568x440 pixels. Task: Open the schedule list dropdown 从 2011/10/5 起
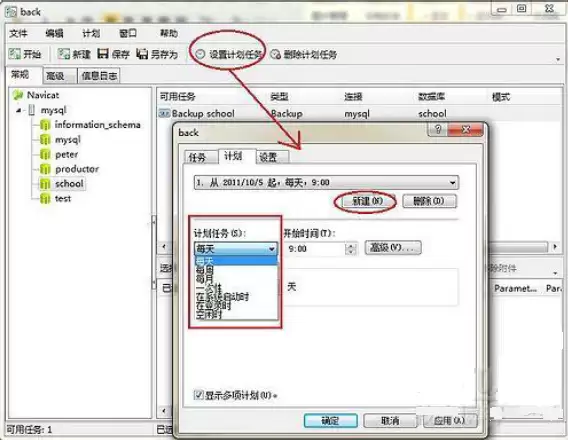click(326, 183)
